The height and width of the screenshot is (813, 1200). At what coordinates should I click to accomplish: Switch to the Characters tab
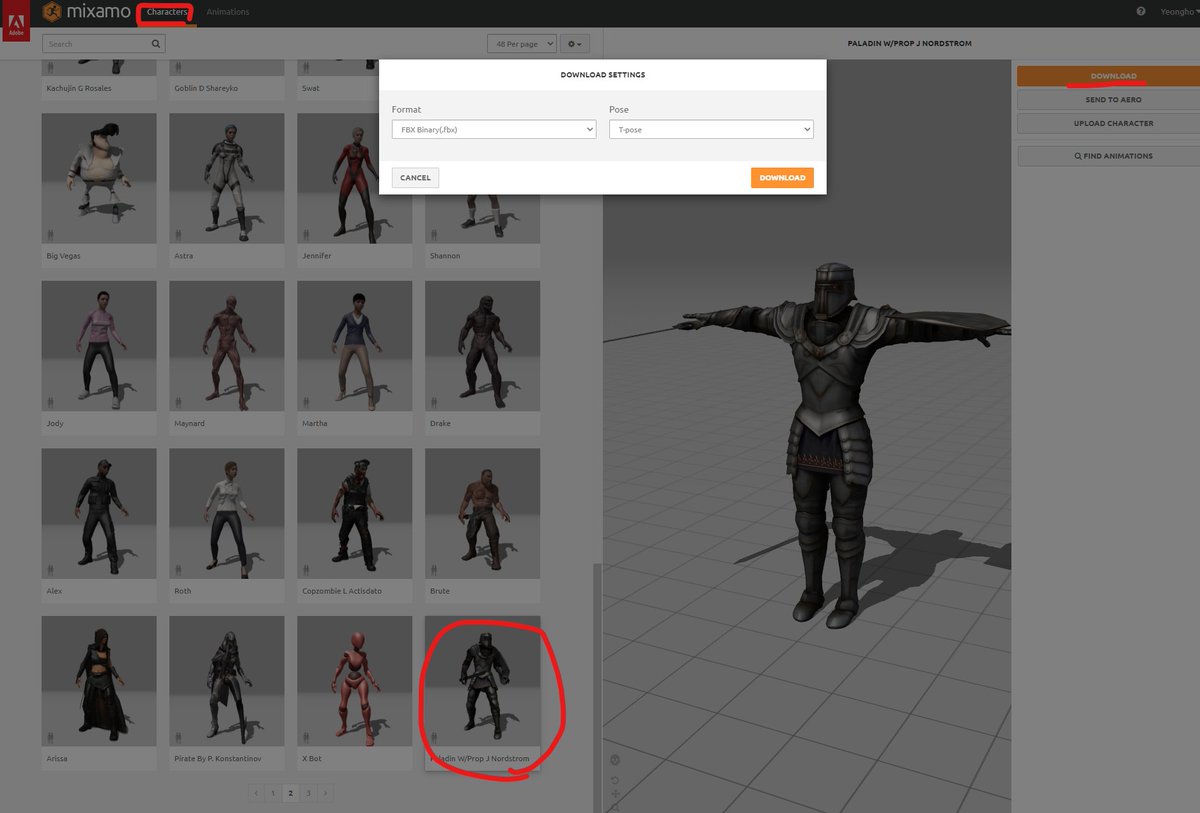(x=167, y=12)
